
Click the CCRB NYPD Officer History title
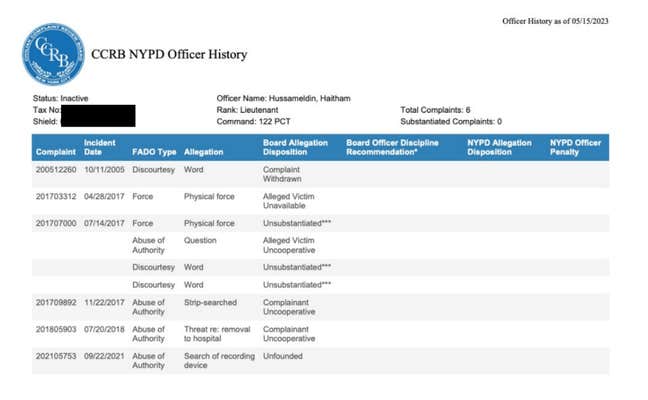[169, 54]
